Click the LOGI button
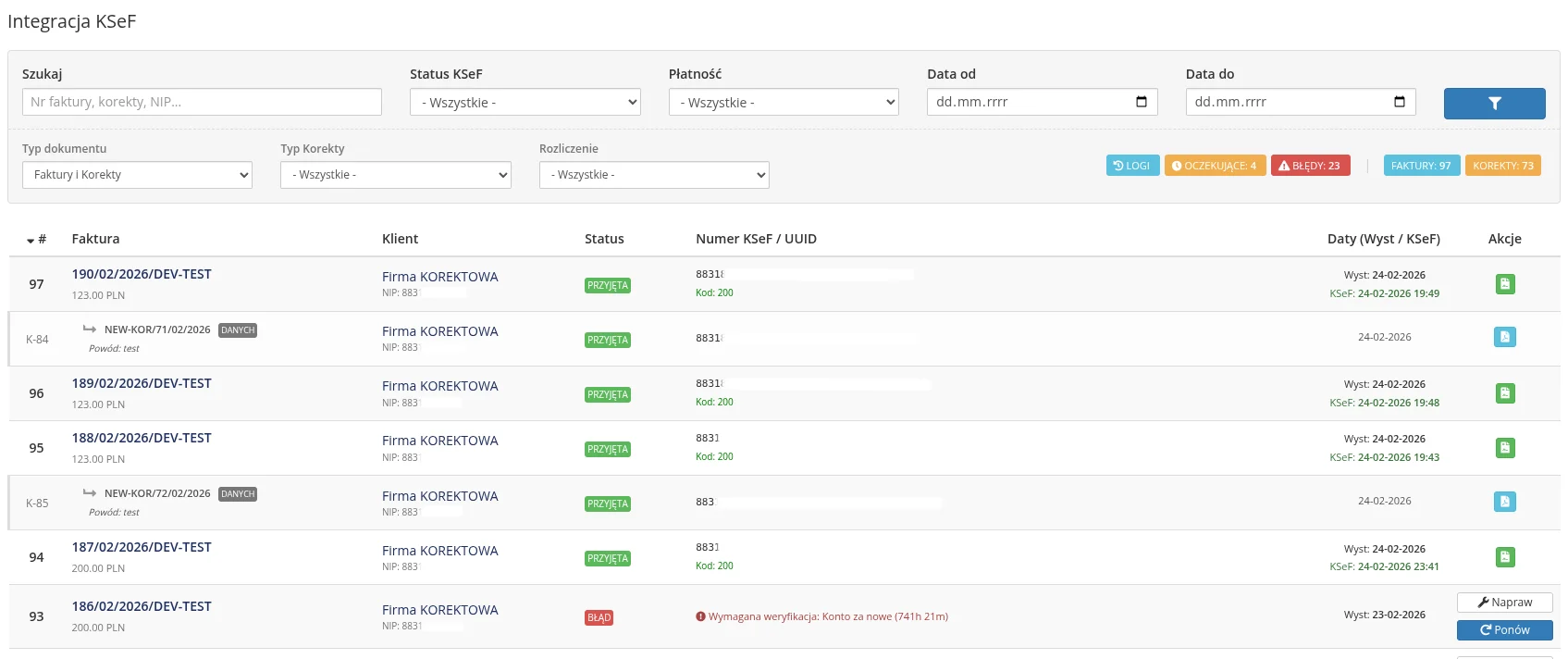Screen dimensions: 1568x659 [1132, 166]
